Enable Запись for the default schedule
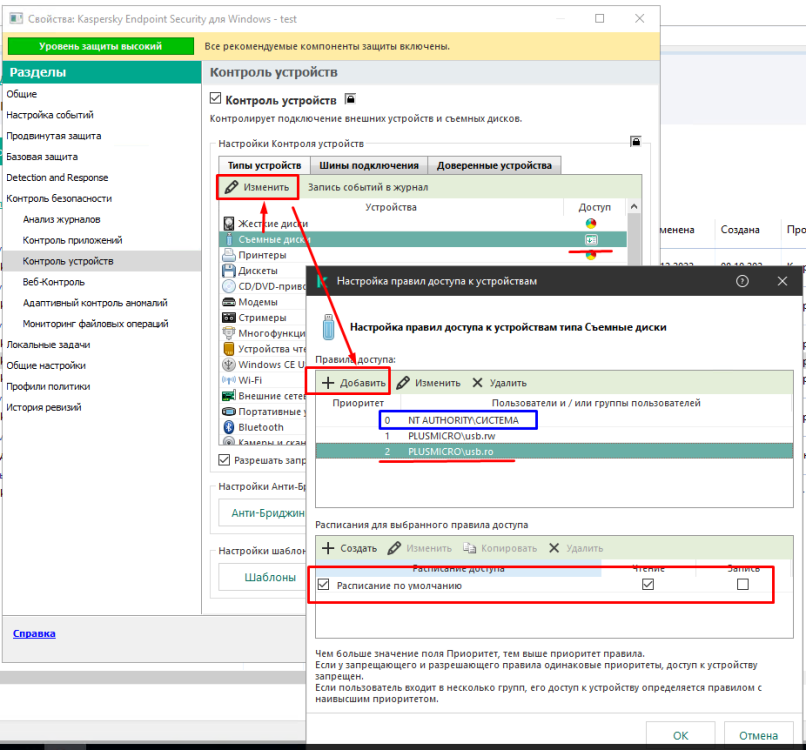Screen dimensions: 806x750 pos(742,585)
